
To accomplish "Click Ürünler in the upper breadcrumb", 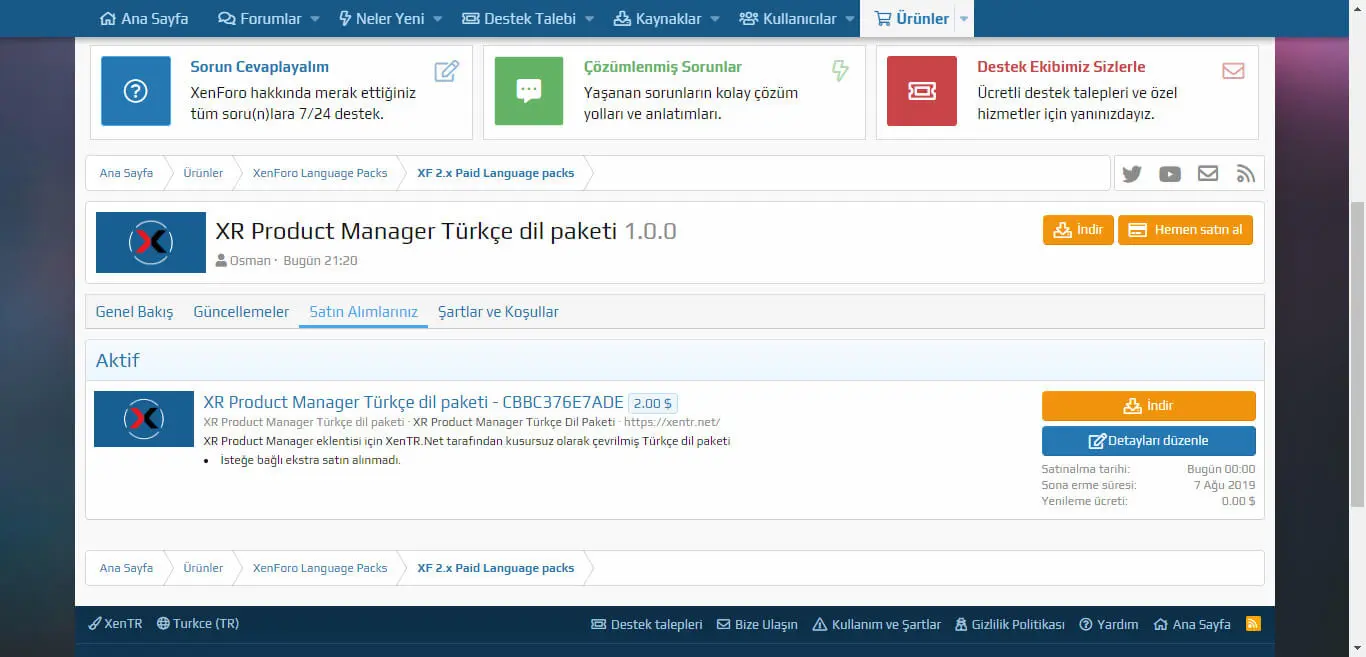I will click(203, 173).
